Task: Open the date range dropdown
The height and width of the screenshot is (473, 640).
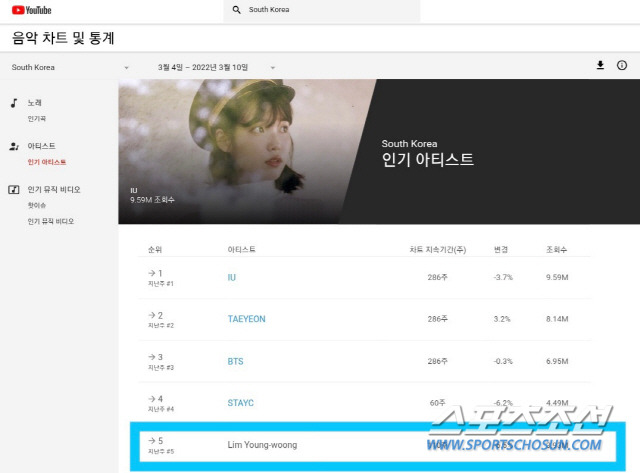Action: point(216,67)
